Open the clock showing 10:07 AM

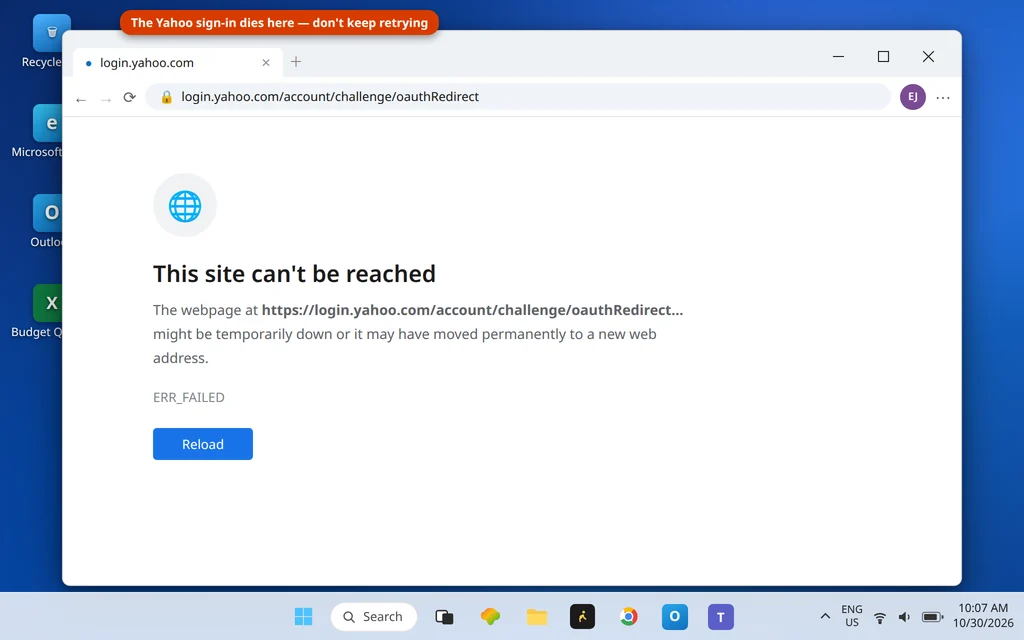[983, 616]
